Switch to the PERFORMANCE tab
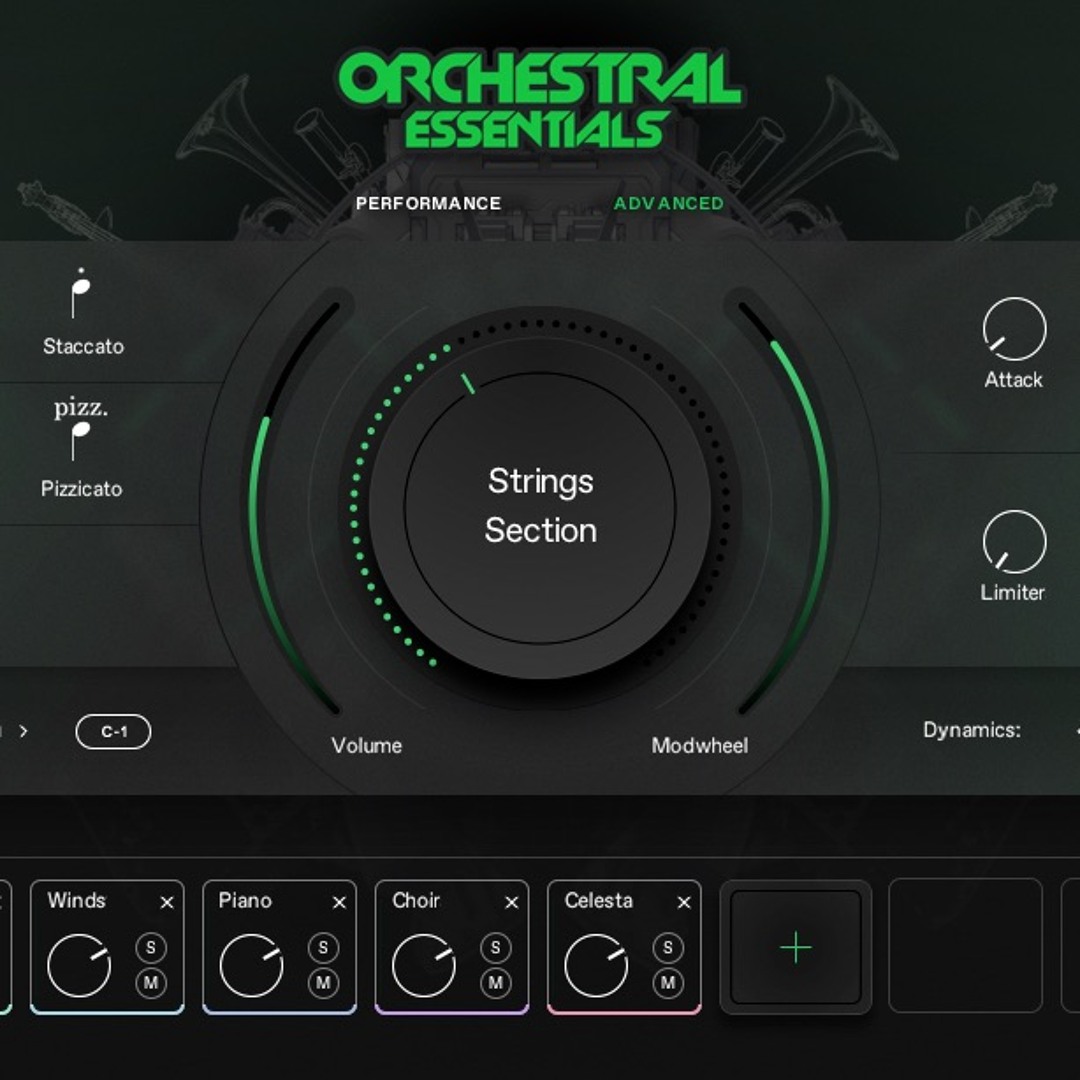 coord(431,202)
